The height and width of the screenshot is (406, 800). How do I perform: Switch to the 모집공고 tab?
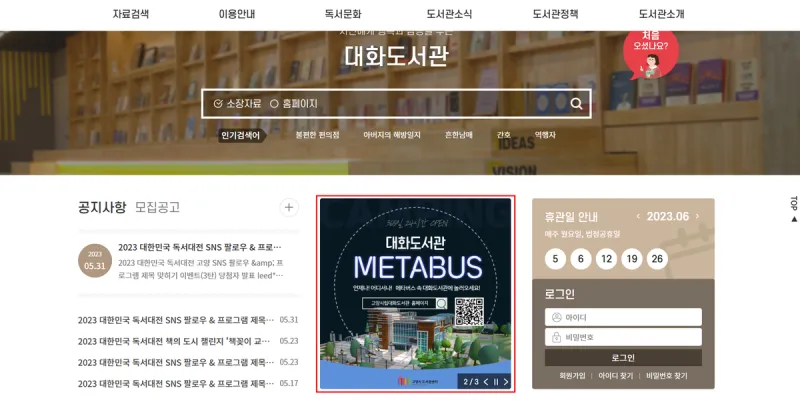pyautogui.click(x=157, y=208)
